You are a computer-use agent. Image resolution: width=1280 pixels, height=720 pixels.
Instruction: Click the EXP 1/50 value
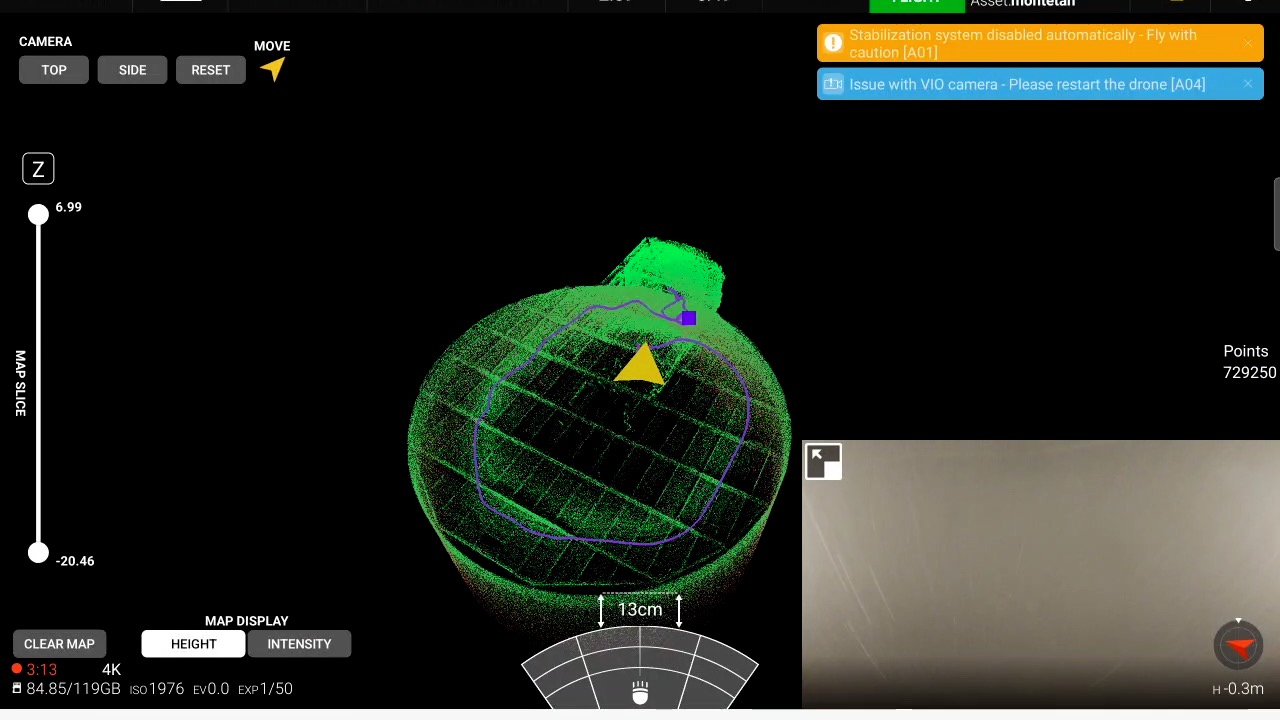pyautogui.click(x=265, y=689)
